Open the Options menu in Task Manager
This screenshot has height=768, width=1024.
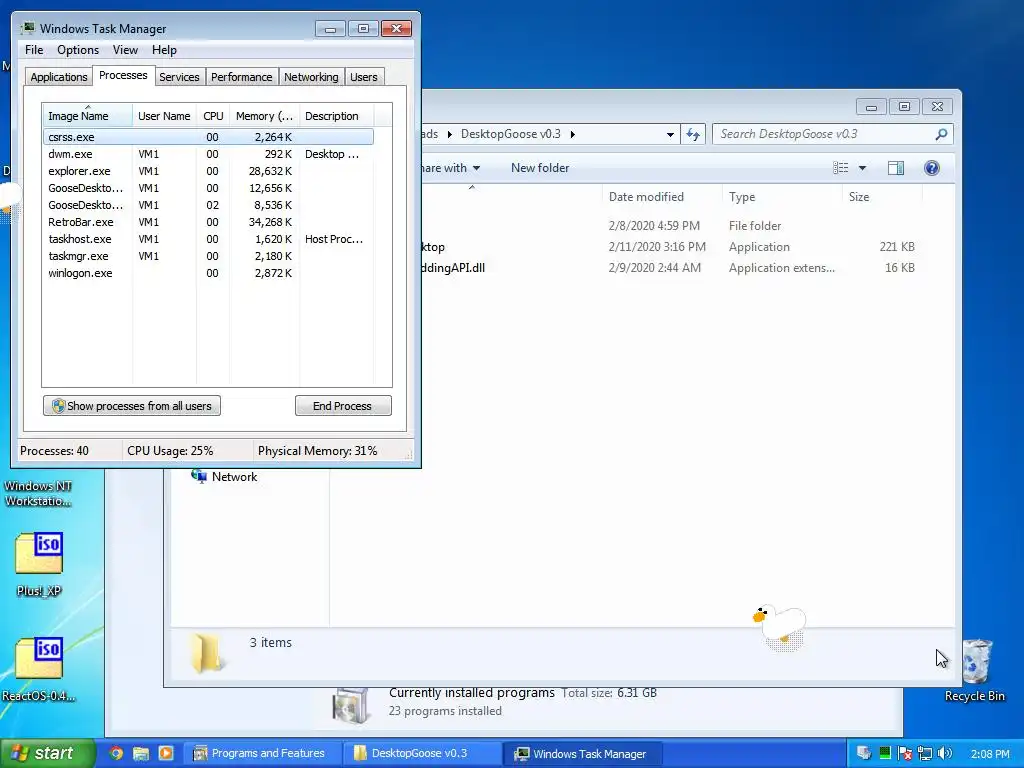(x=78, y=50)
